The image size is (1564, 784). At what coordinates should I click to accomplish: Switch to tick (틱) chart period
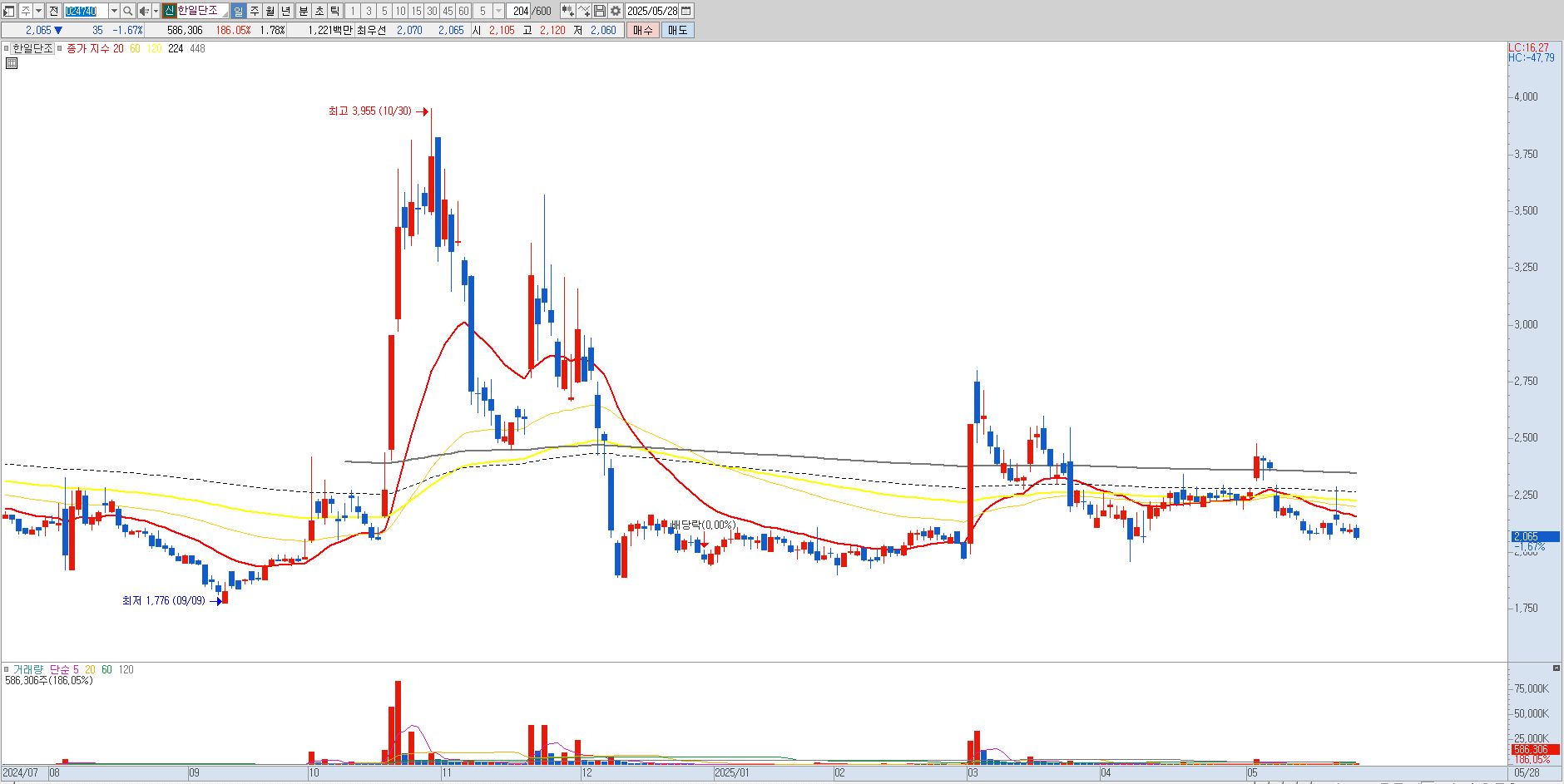(x=335, y=11)
